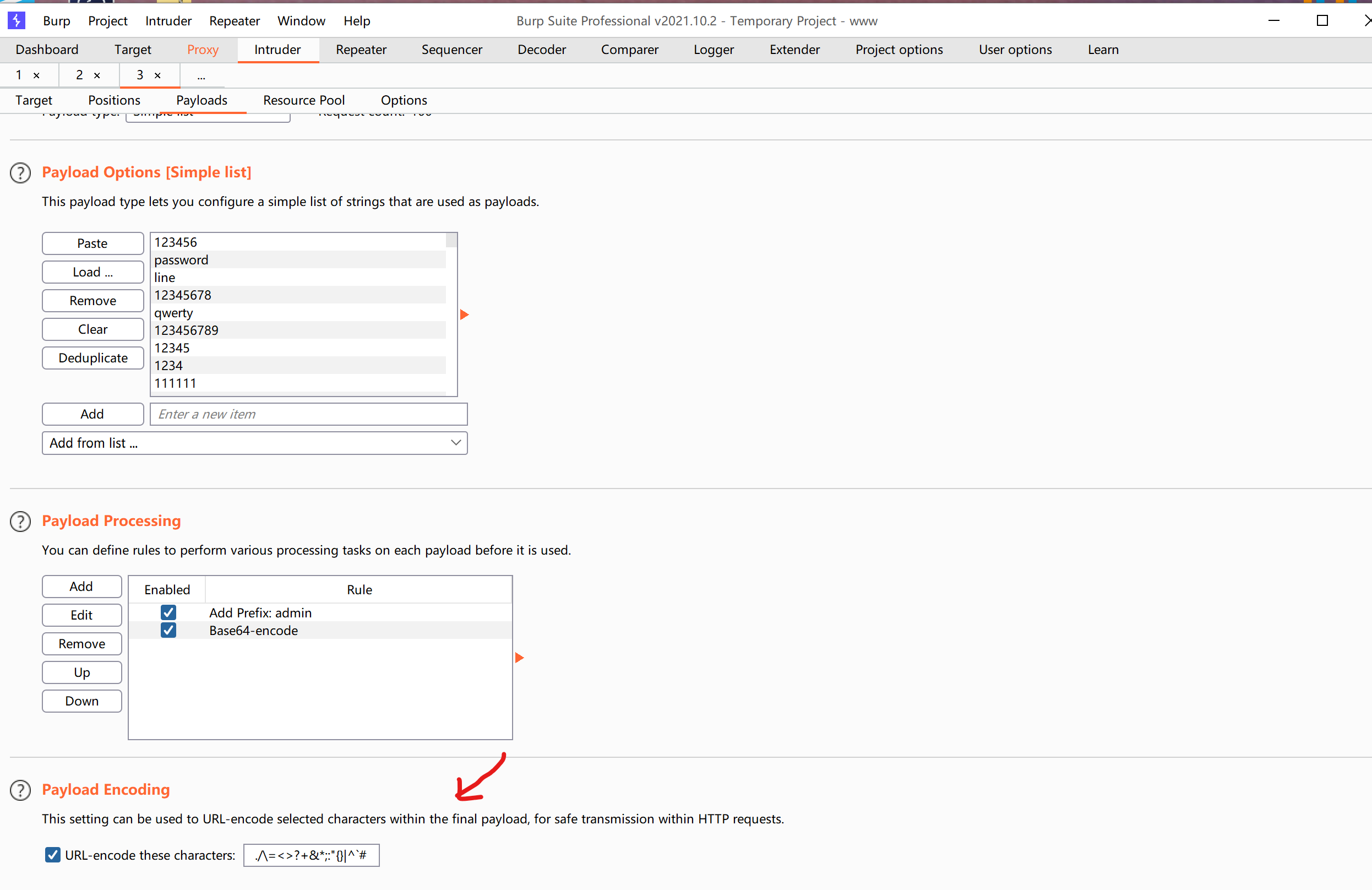This screenshot has width=1372, height=890.
Task: Select Intruder attack tab 2
Action: (79, 75)
